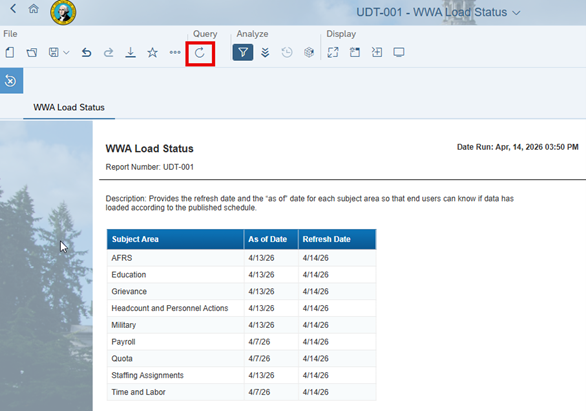This screenshot has width=586, height=411.
Task: Select the Military subject area cell
Action: pos(175,325)
